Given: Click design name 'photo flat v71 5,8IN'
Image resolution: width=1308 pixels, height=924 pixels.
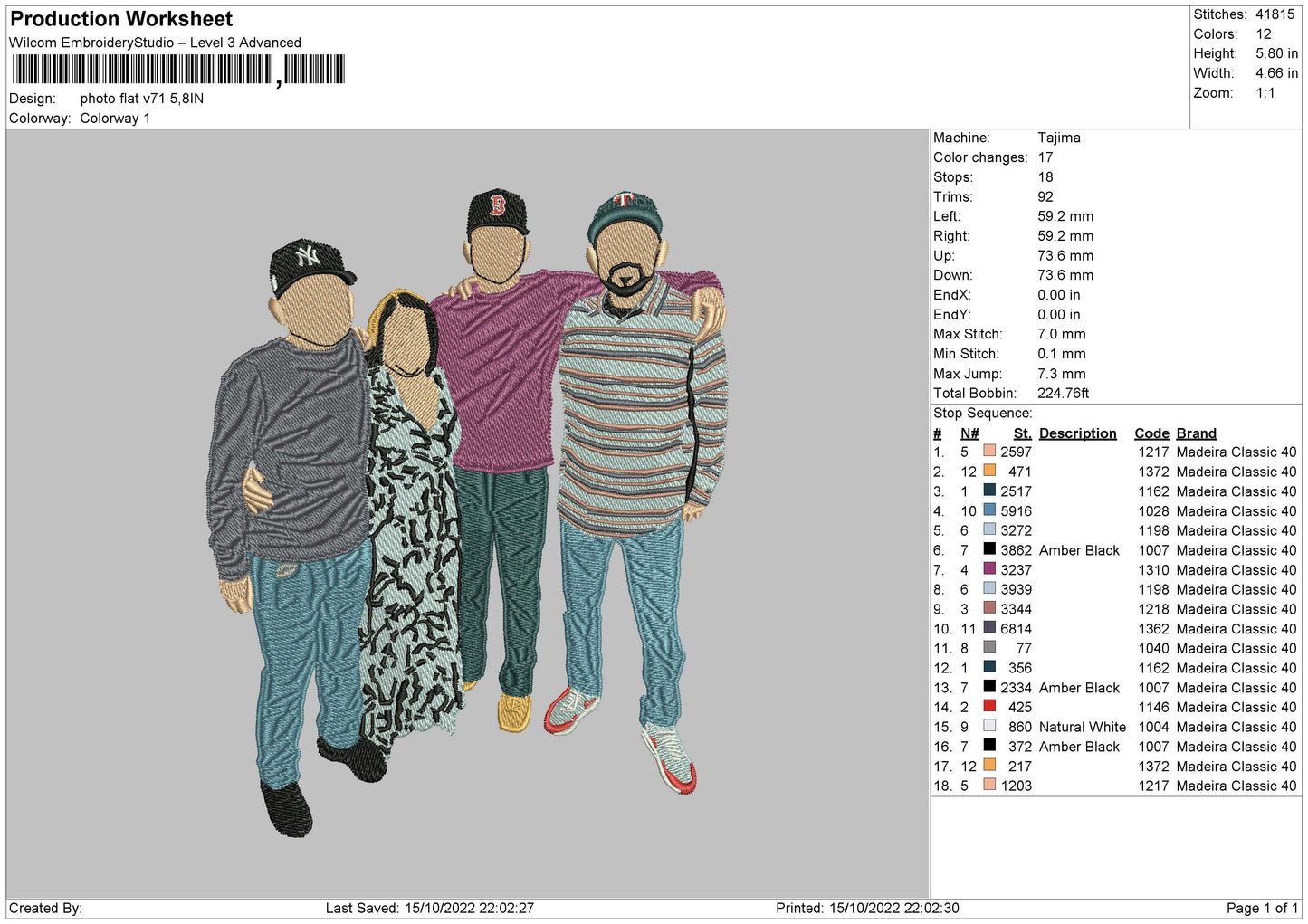Looking at the screenshot, I should click(x=142, y=99).
